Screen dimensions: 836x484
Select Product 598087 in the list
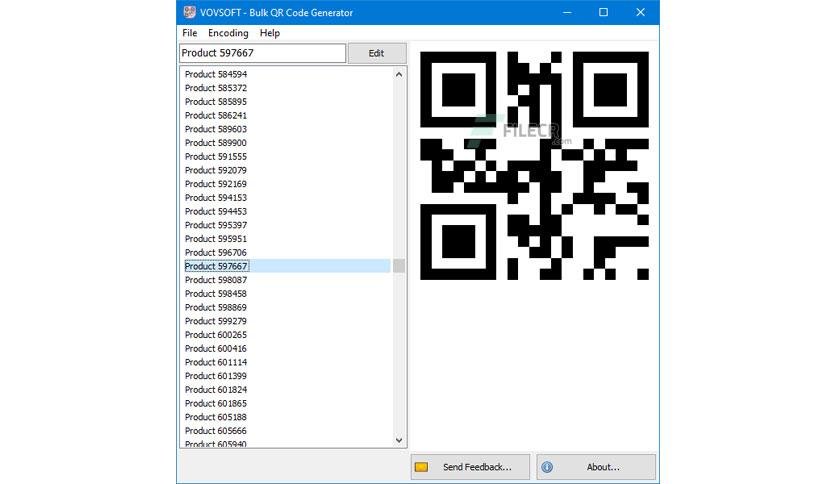216,280
